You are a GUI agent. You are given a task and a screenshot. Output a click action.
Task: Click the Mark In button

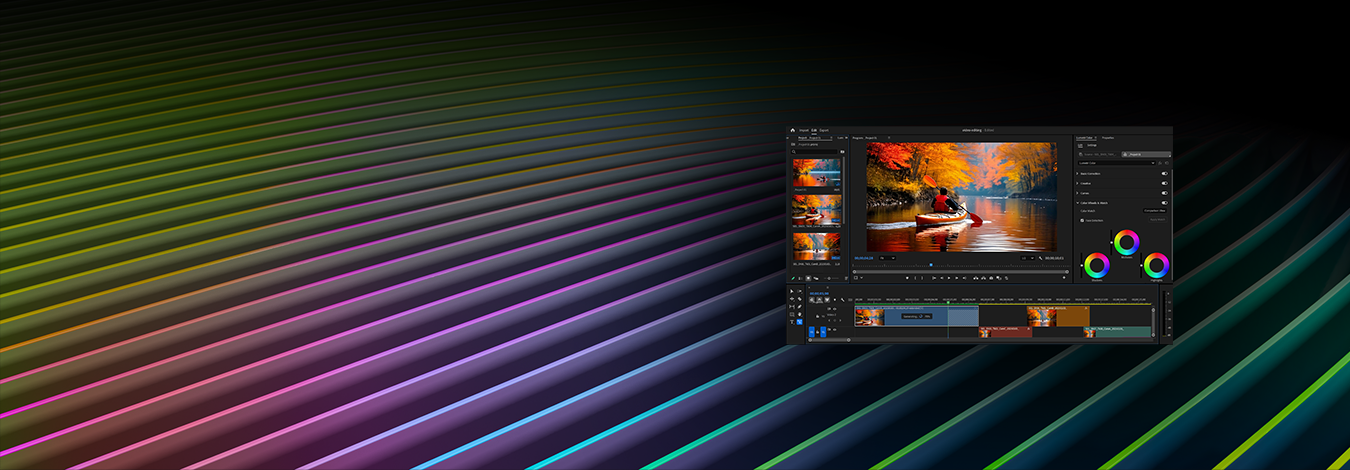(x=915, y=278)
